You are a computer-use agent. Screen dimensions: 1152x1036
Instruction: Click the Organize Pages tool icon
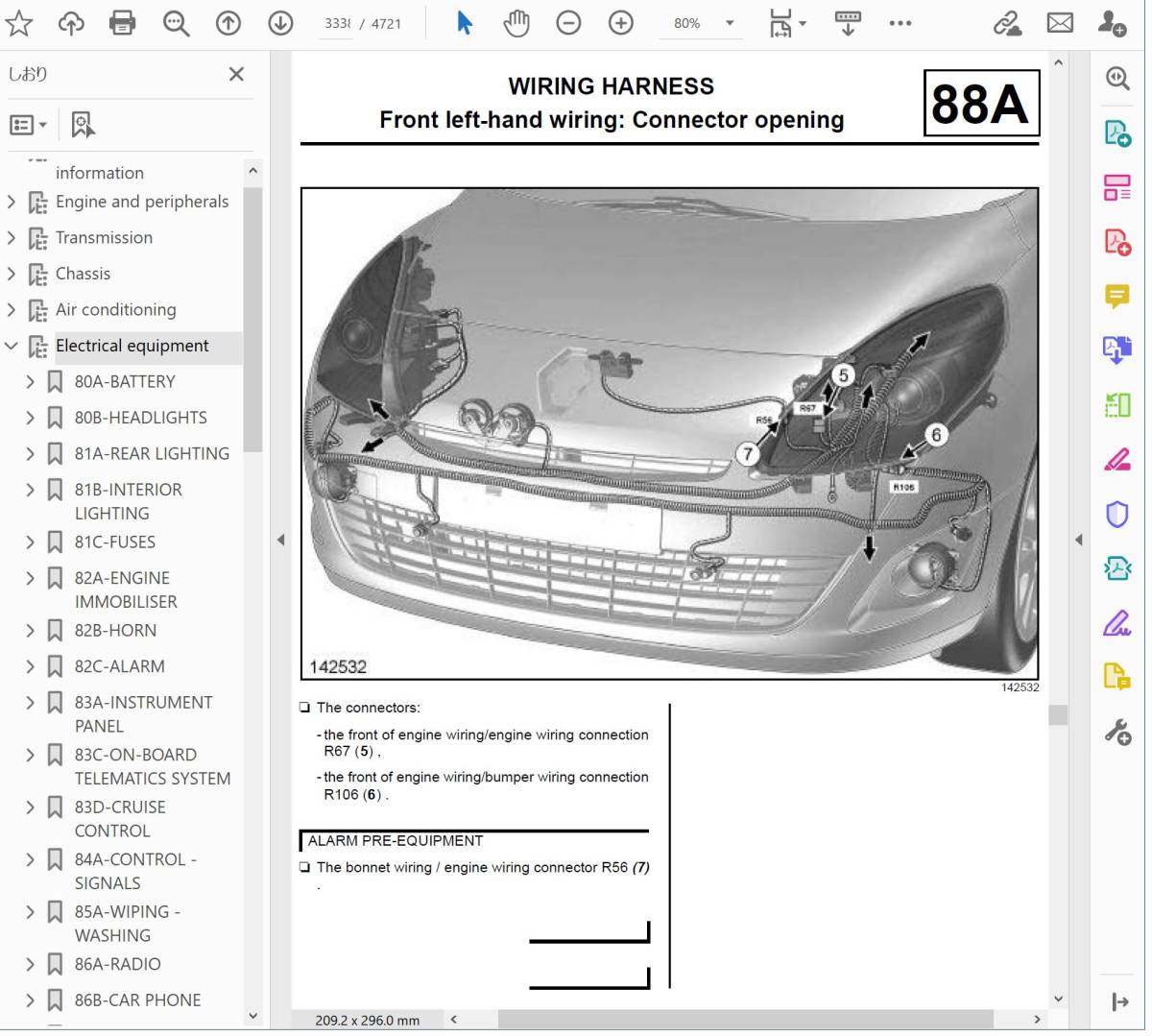(x=1117, y=187)
